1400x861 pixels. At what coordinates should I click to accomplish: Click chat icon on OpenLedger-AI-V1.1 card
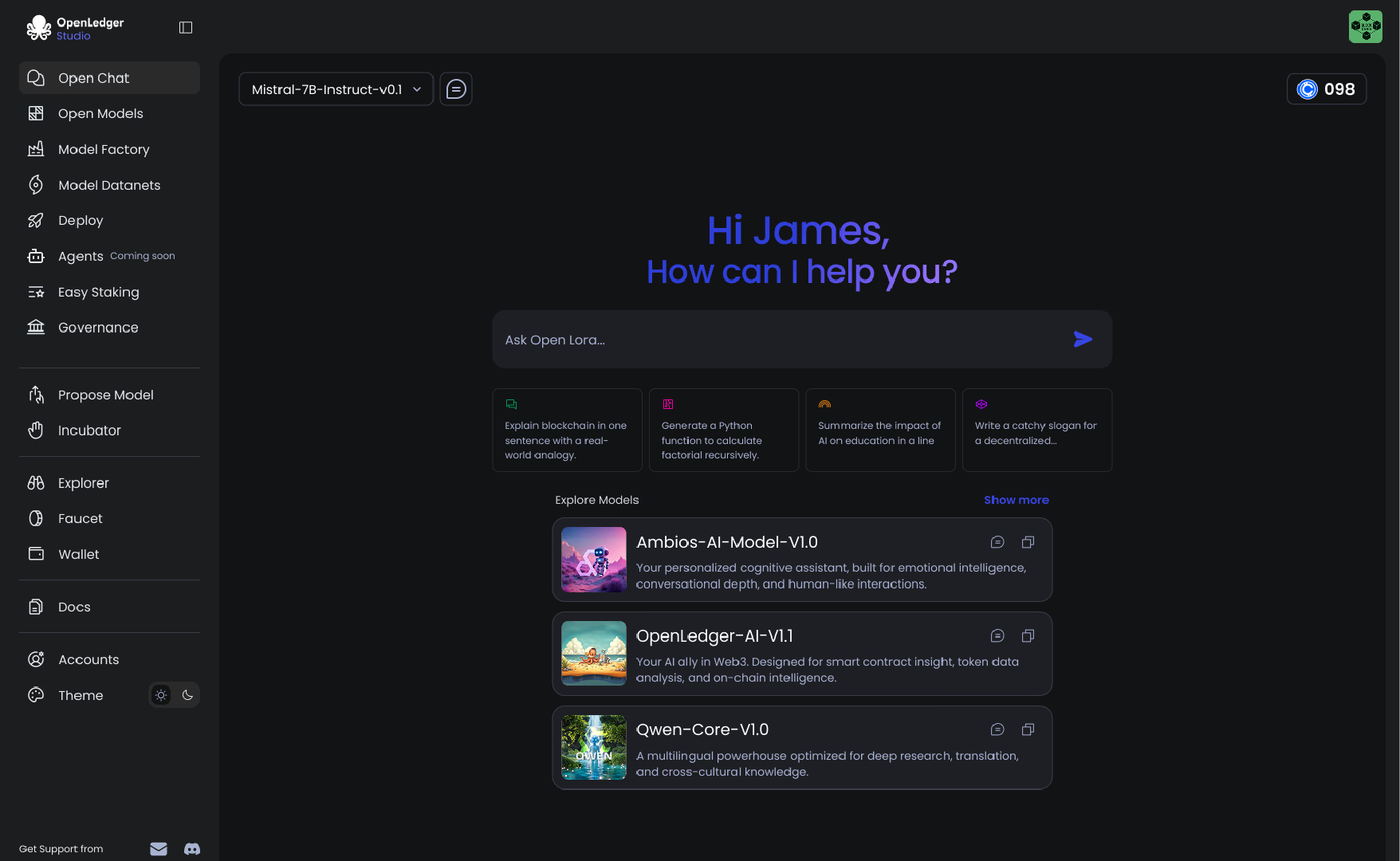coord(997,636)
